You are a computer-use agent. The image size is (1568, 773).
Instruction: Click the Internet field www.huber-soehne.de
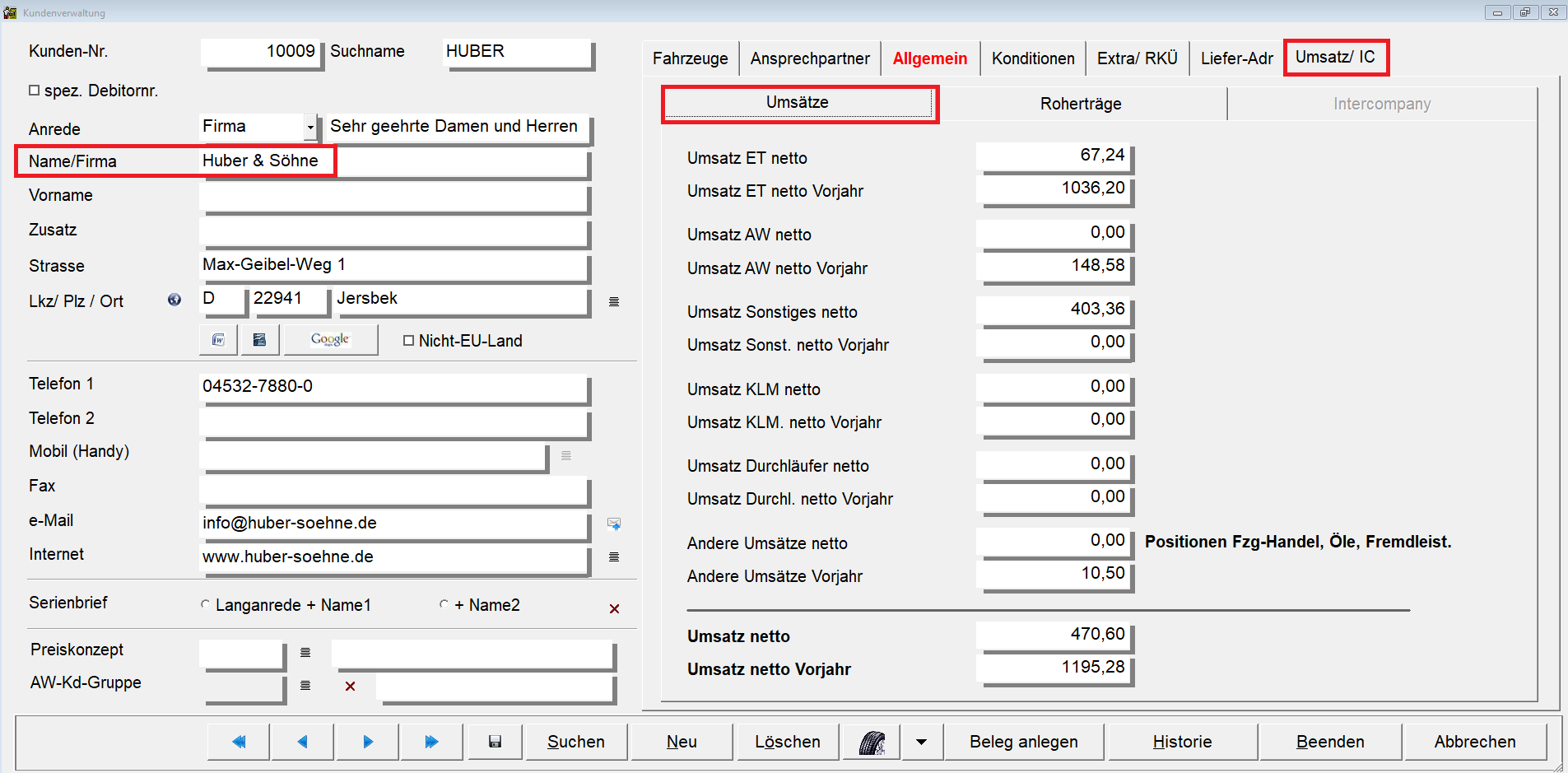(393, 557)
